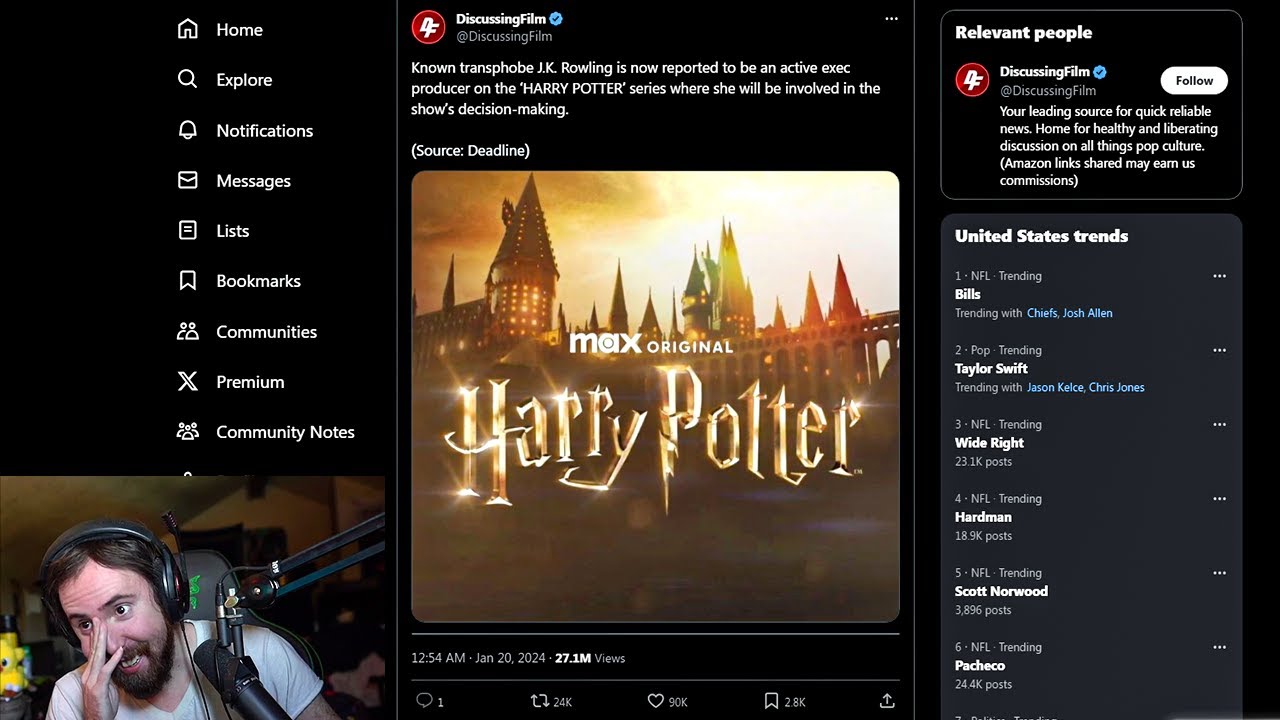
Task: Open @DiscussingFilm handle on the tweet
Action: 504,37
